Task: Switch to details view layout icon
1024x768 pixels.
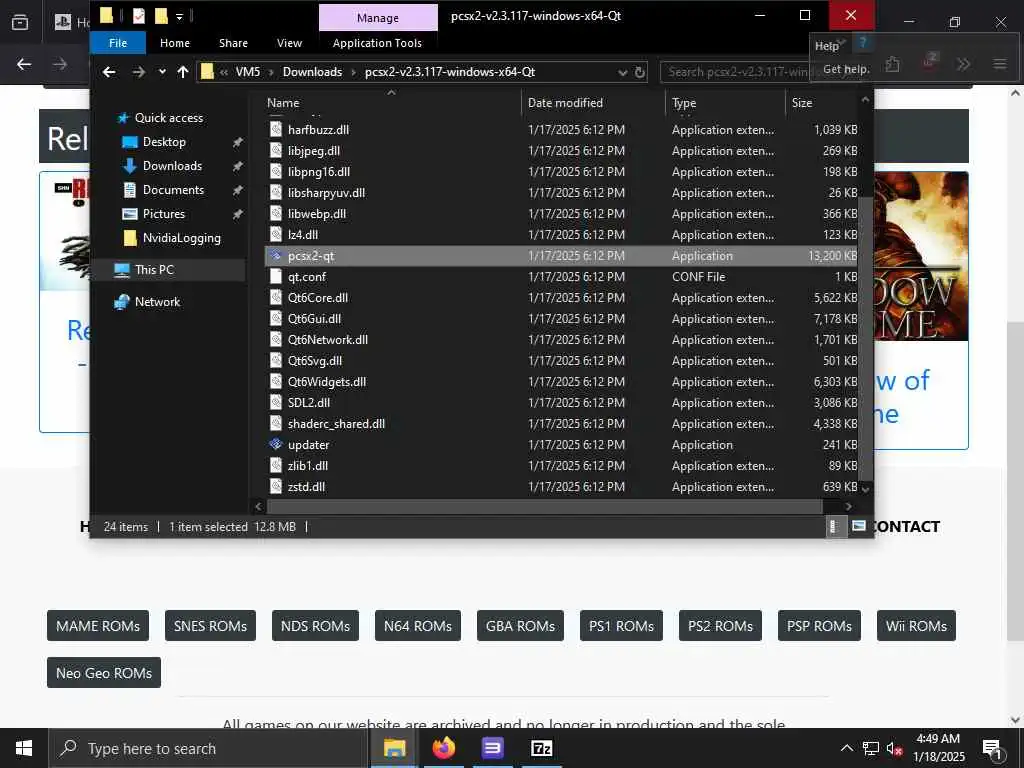Action: (834, 526)
